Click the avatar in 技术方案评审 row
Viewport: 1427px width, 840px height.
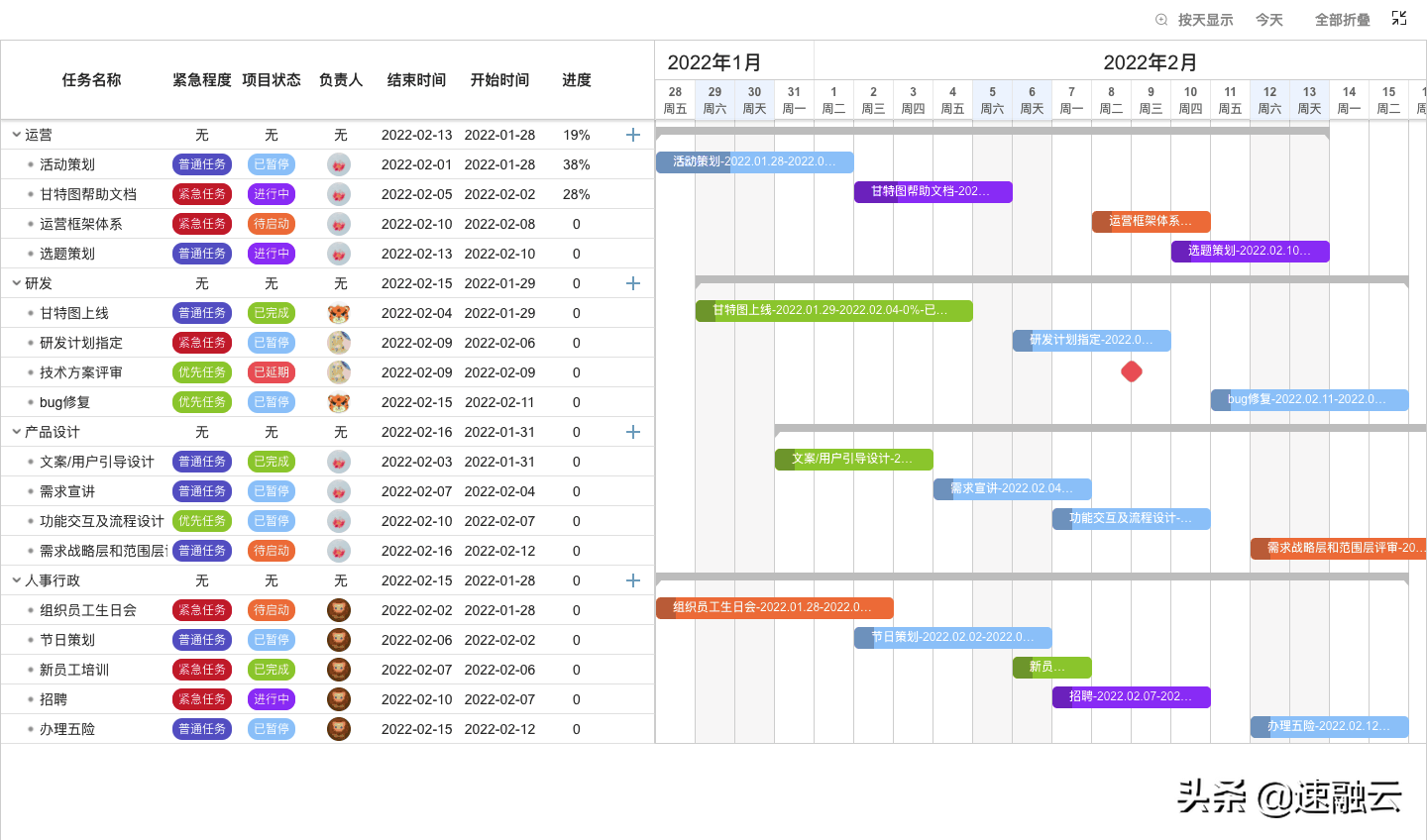339,372
